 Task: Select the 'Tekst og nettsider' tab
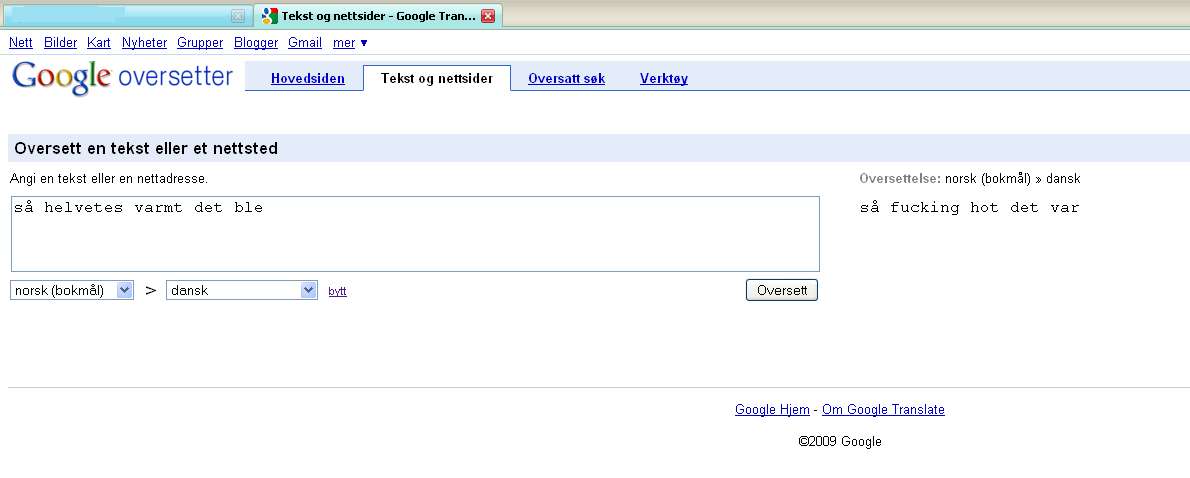437,78
